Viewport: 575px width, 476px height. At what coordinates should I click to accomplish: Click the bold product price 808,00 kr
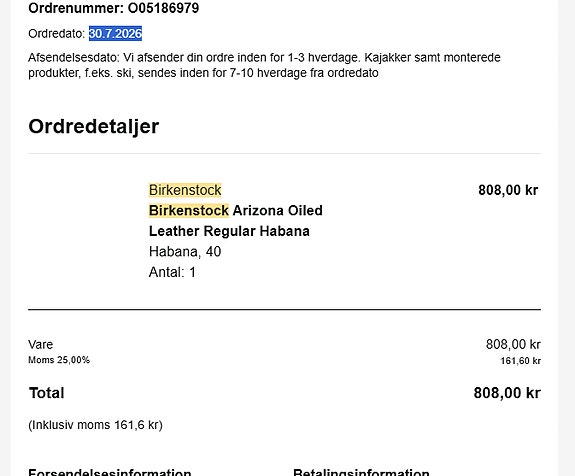[x=508, y=190]
